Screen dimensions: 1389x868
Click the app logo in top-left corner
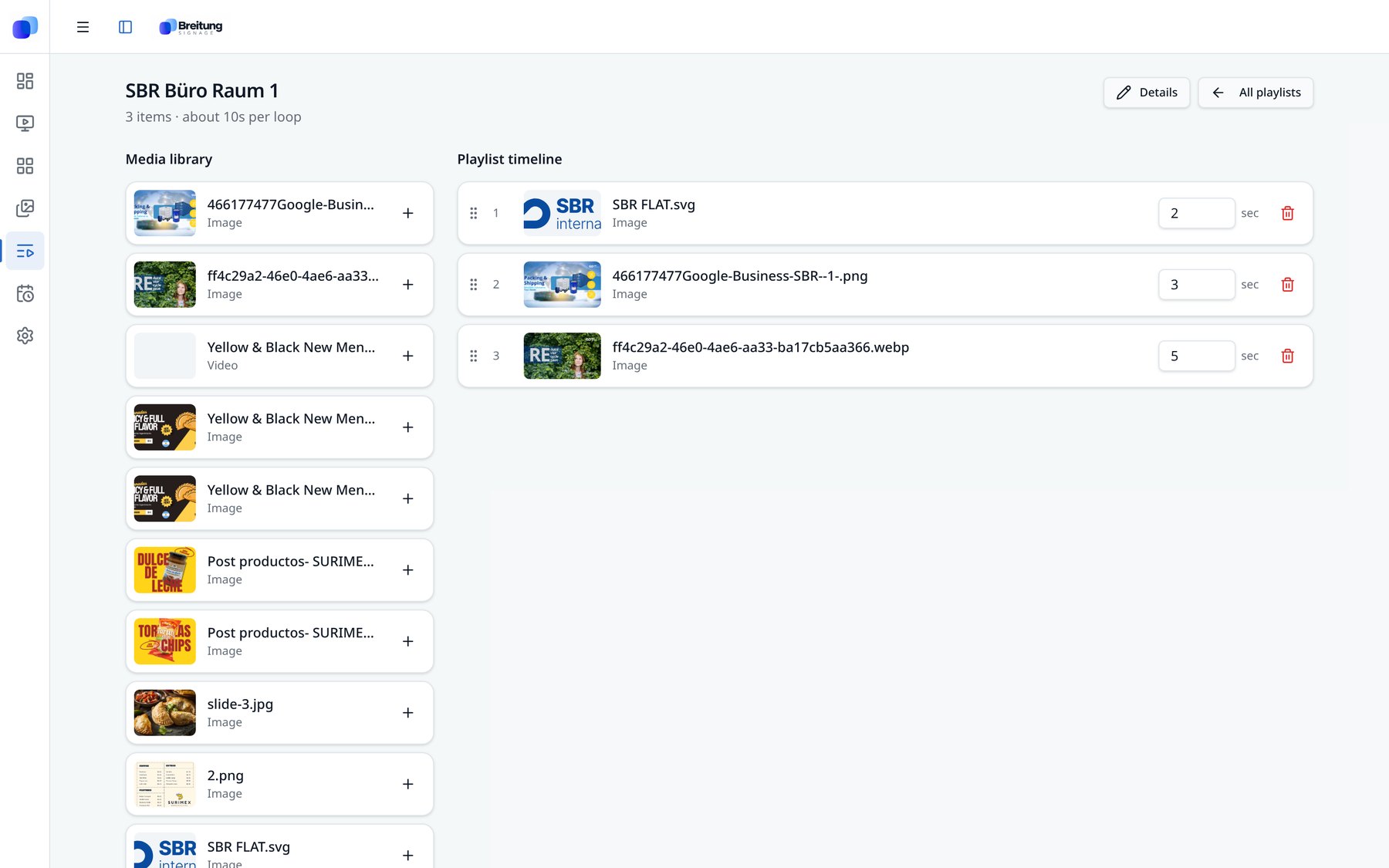point(25,27)
